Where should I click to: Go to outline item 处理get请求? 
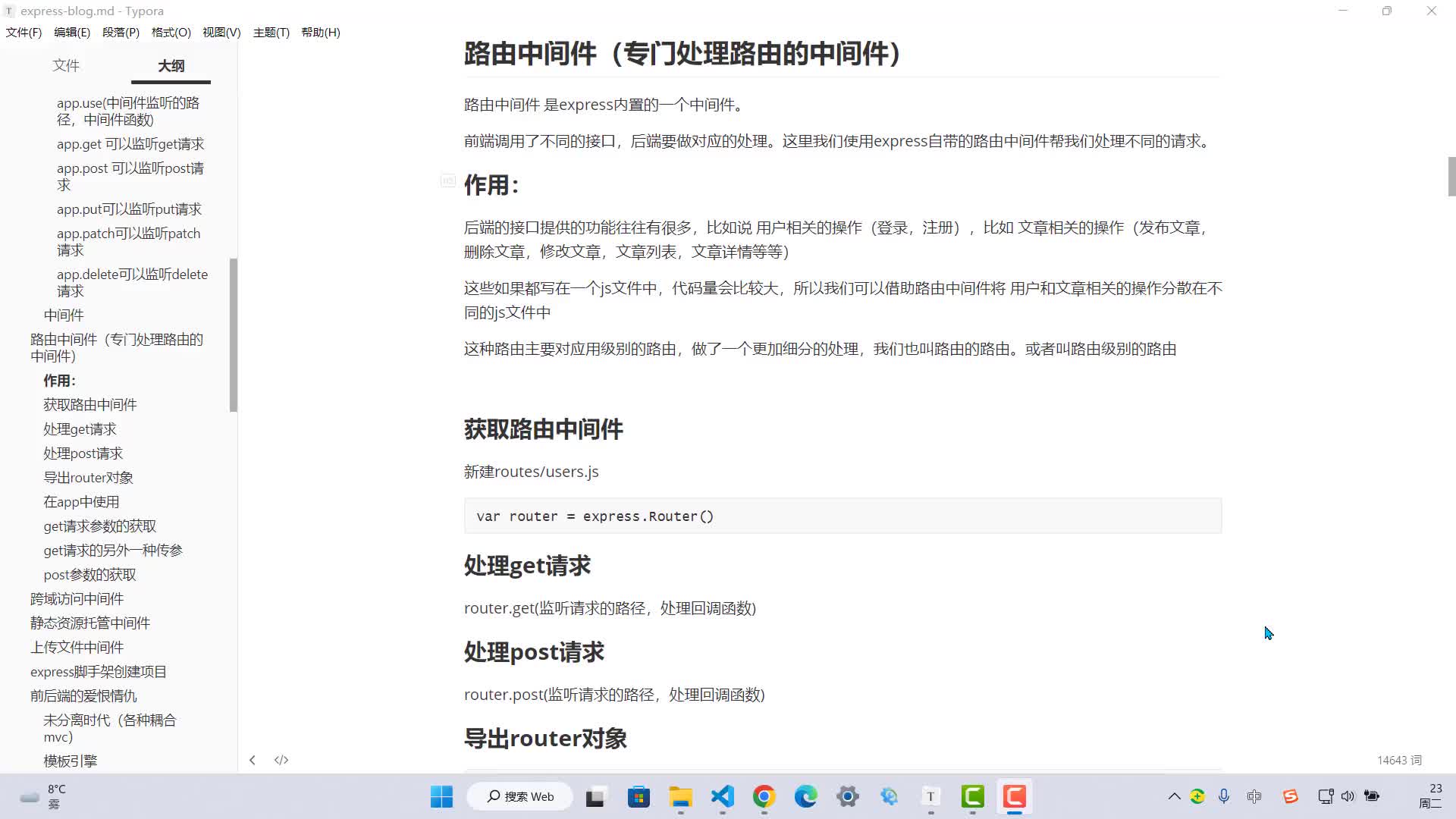coord(80,428)
